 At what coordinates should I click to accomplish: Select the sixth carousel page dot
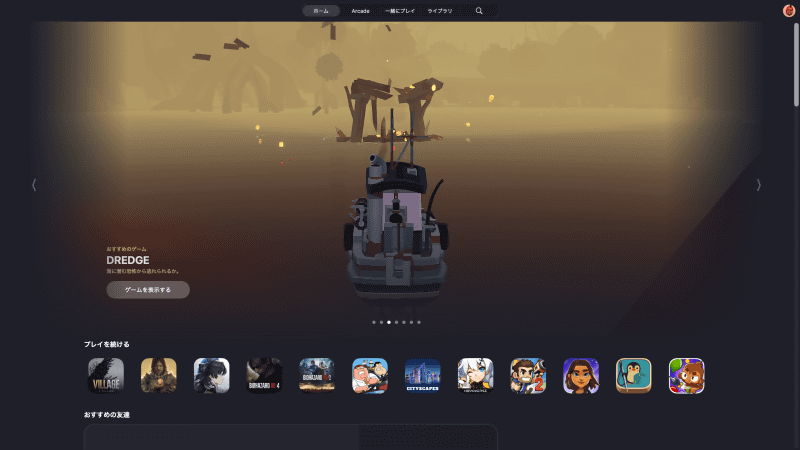tap(411, 322)
